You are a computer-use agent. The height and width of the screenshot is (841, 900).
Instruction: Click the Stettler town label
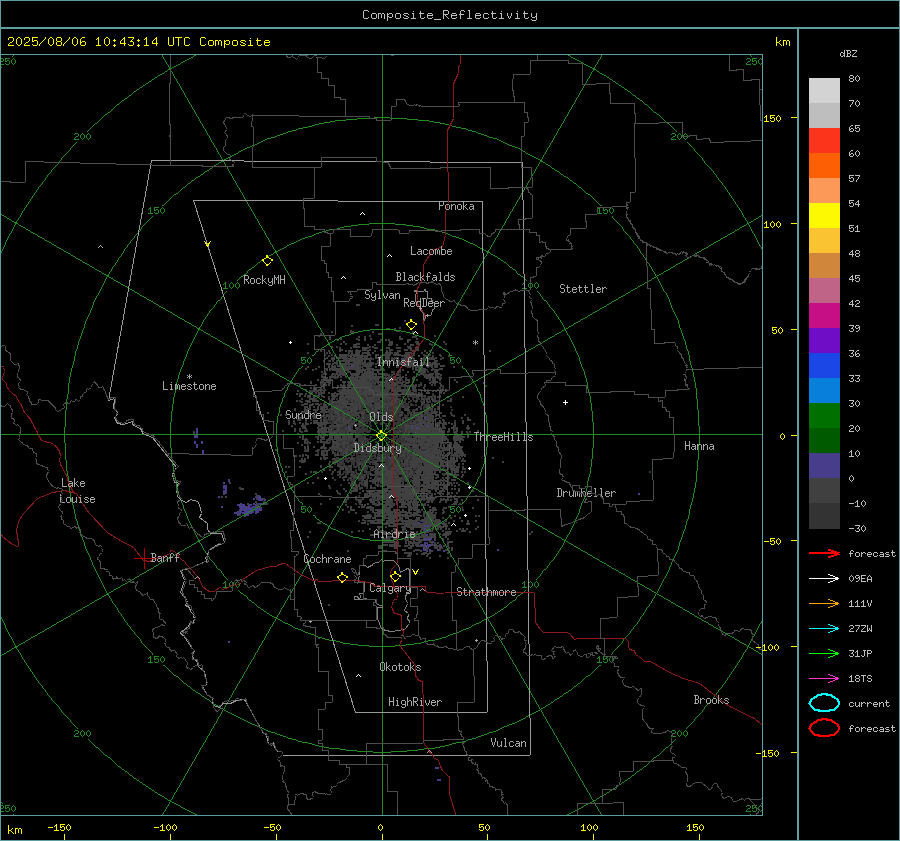(583, 289)
